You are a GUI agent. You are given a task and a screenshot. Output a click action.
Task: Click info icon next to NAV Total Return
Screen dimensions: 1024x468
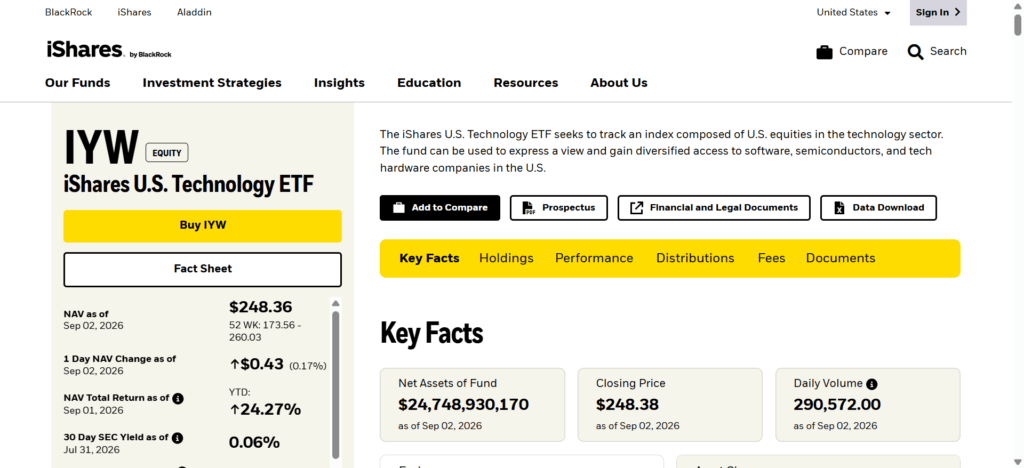pyautogui.click(x=178, y=398)
